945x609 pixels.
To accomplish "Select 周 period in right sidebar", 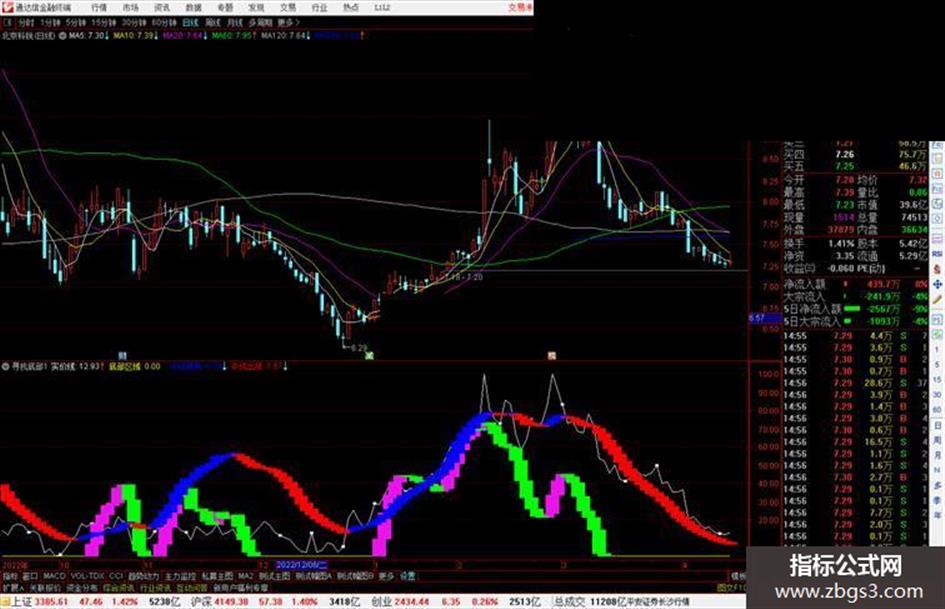I will [x=937, y=441].
